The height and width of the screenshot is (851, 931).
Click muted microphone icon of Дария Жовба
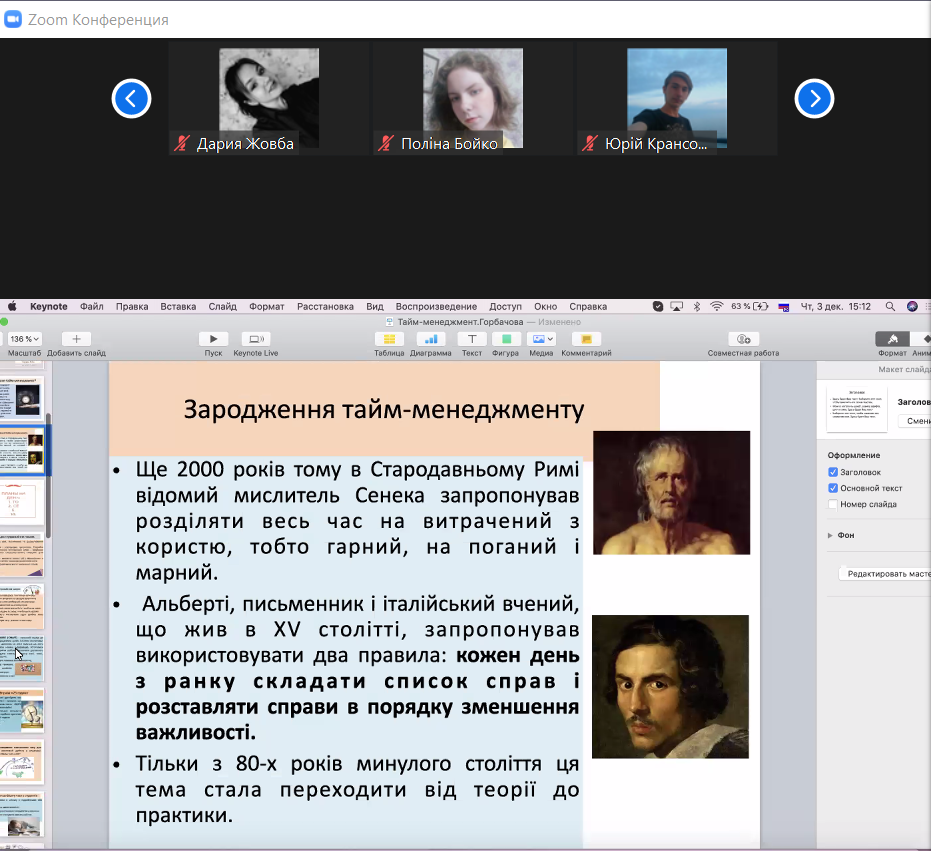pyautogui.click(x=182, y=143)
